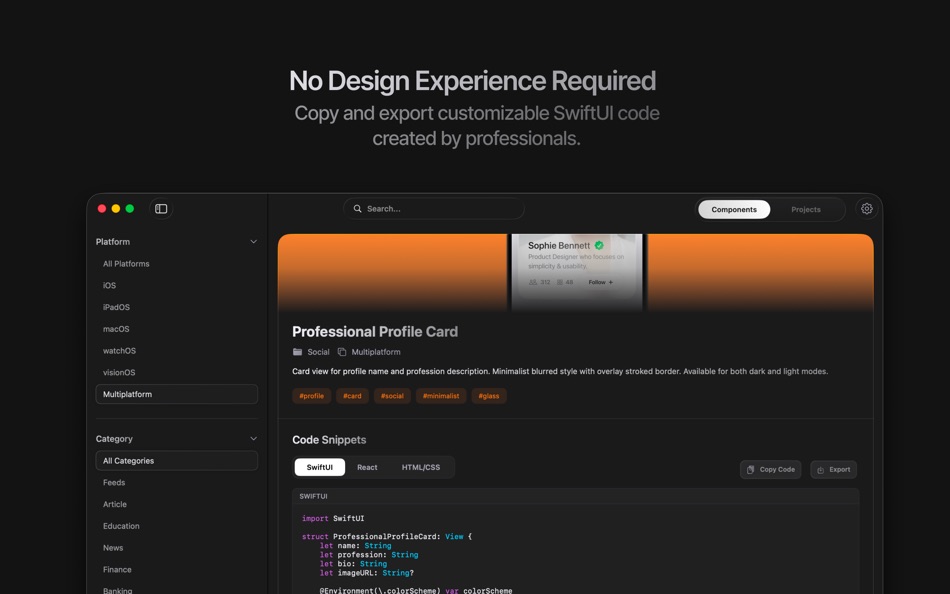Image resolution: width=950 pixels, height=594 pixels.
Task: Click the Multiplatform devices icon label
Action: pos(341,352)
